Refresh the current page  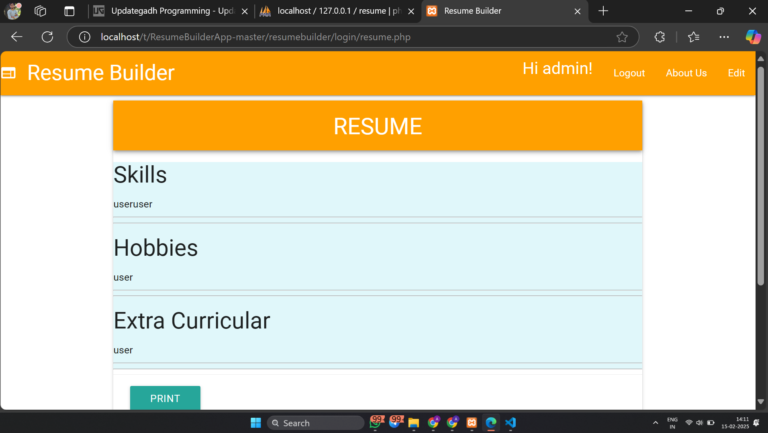pyautogui.click(x=47, y=37)
